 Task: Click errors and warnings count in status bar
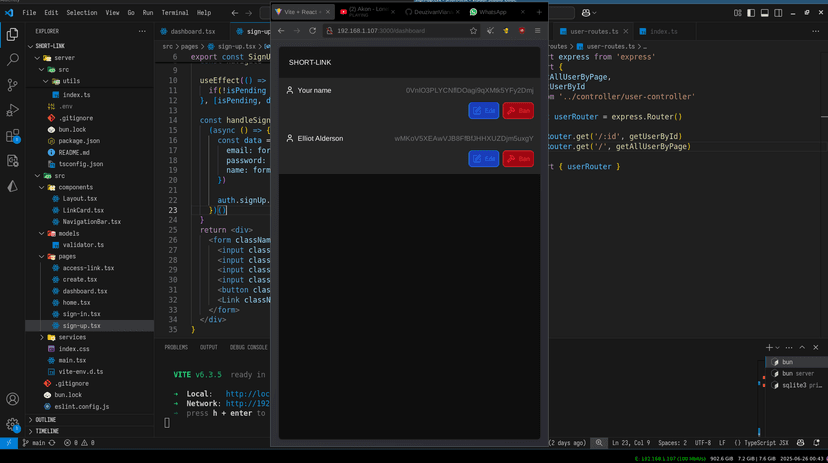coord(79,443)
